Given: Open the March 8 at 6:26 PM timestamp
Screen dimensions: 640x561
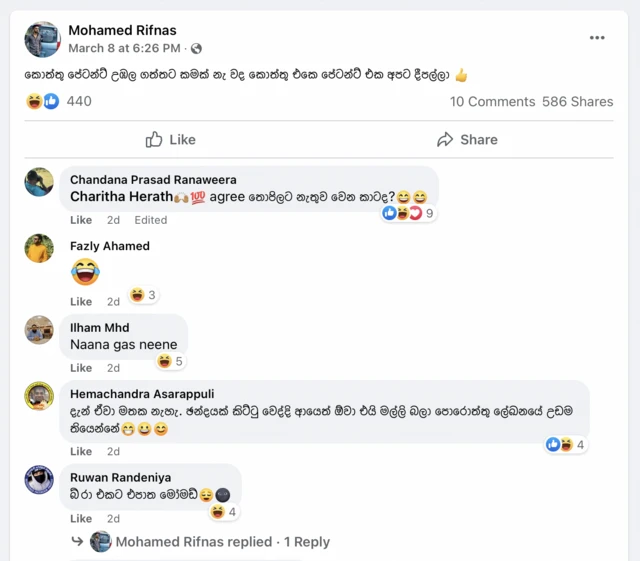Looking at the screenshot, I should (x=124, y=48).
